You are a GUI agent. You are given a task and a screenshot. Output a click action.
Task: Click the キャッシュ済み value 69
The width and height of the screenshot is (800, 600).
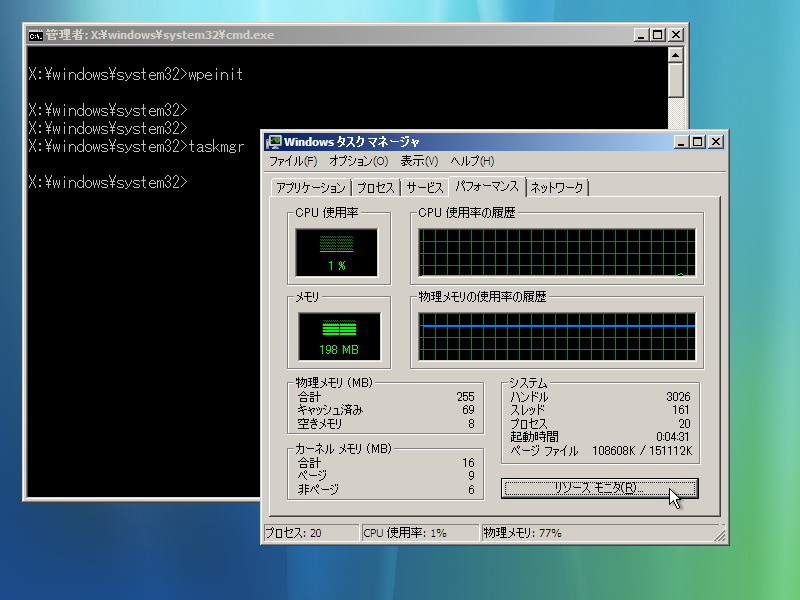point(468,410)
